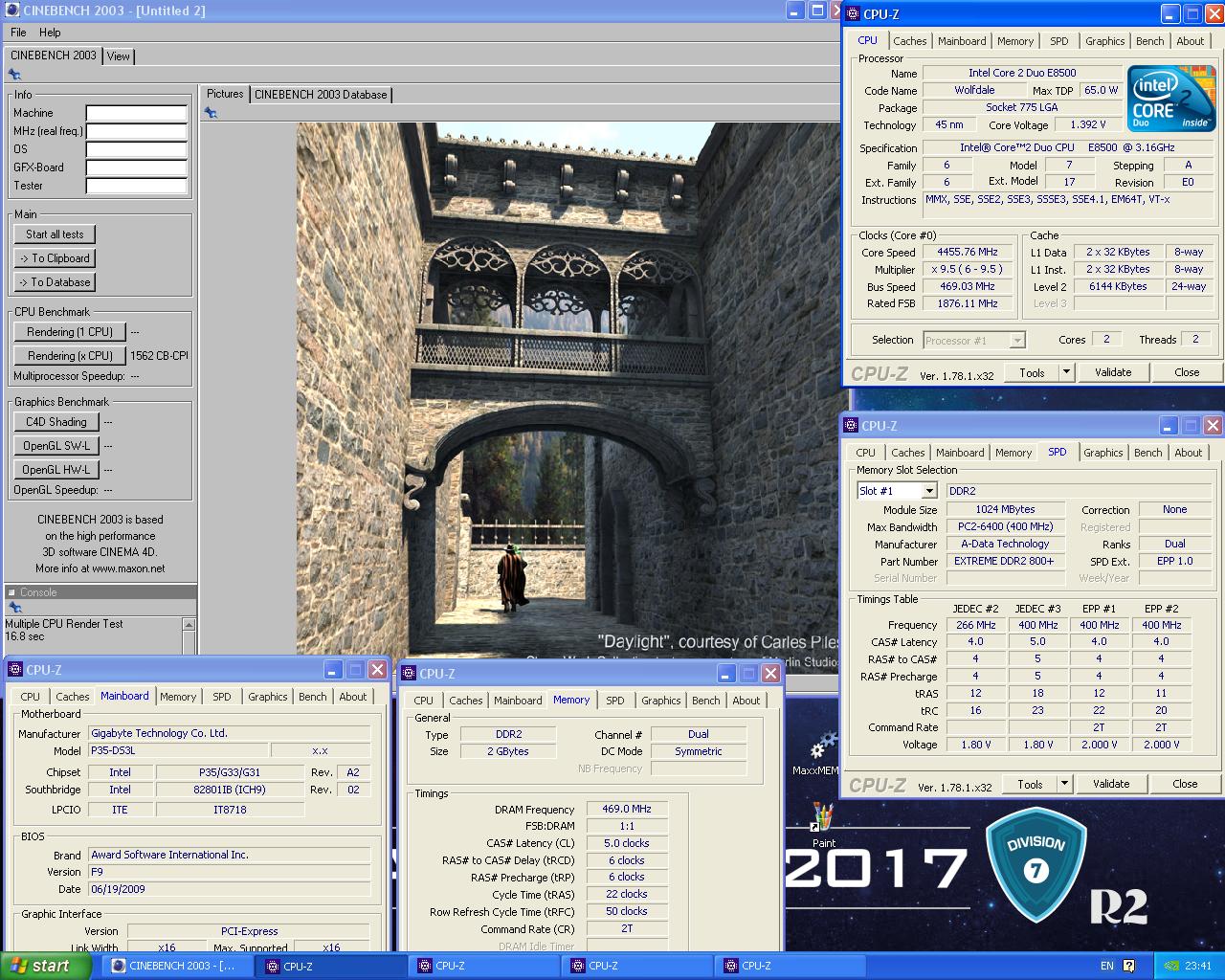Image resolution: width=1225 pixels, height=980 pixels.
Task: Select the Pictures tab
Action: [225, 94]
